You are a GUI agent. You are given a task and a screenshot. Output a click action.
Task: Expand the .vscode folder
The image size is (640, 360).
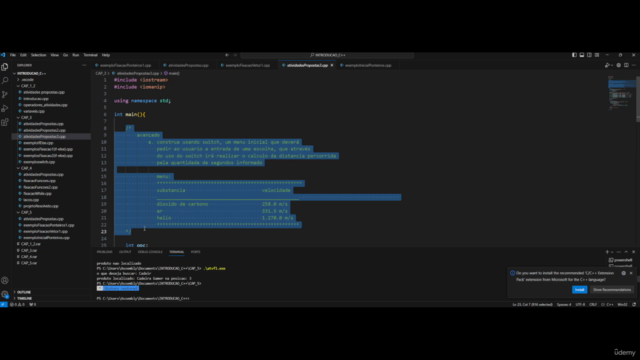(27, 80)
